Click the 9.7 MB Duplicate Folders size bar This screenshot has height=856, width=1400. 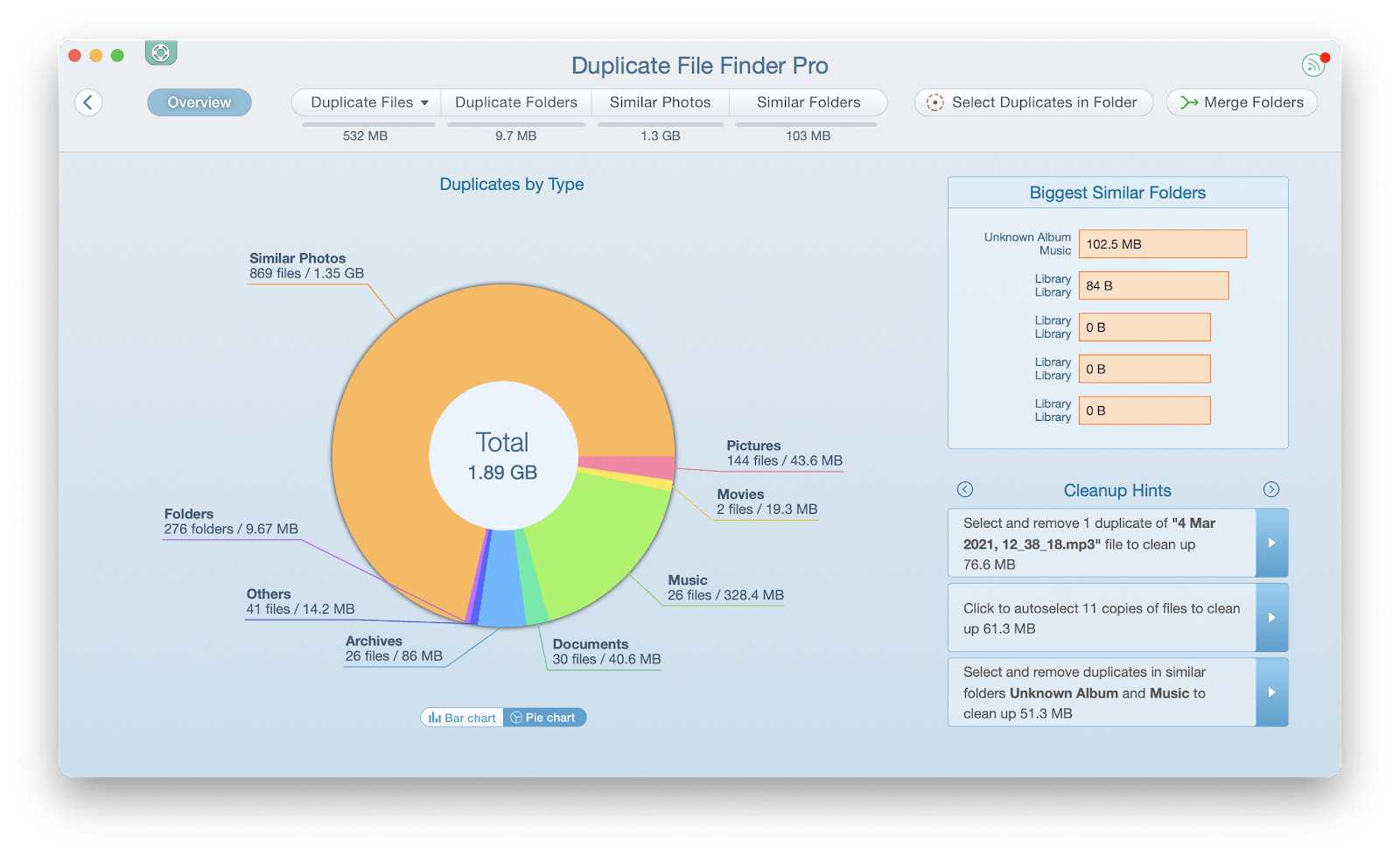pos(516,125)
